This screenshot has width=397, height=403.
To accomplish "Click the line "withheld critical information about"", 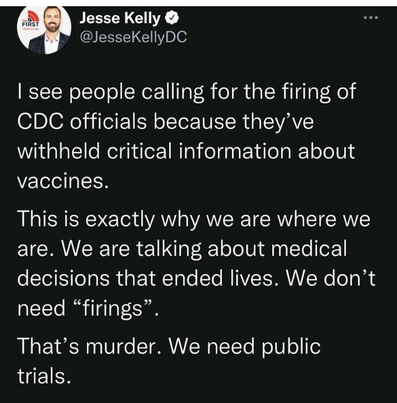I will pyautogui.click(x=186, y=151).
